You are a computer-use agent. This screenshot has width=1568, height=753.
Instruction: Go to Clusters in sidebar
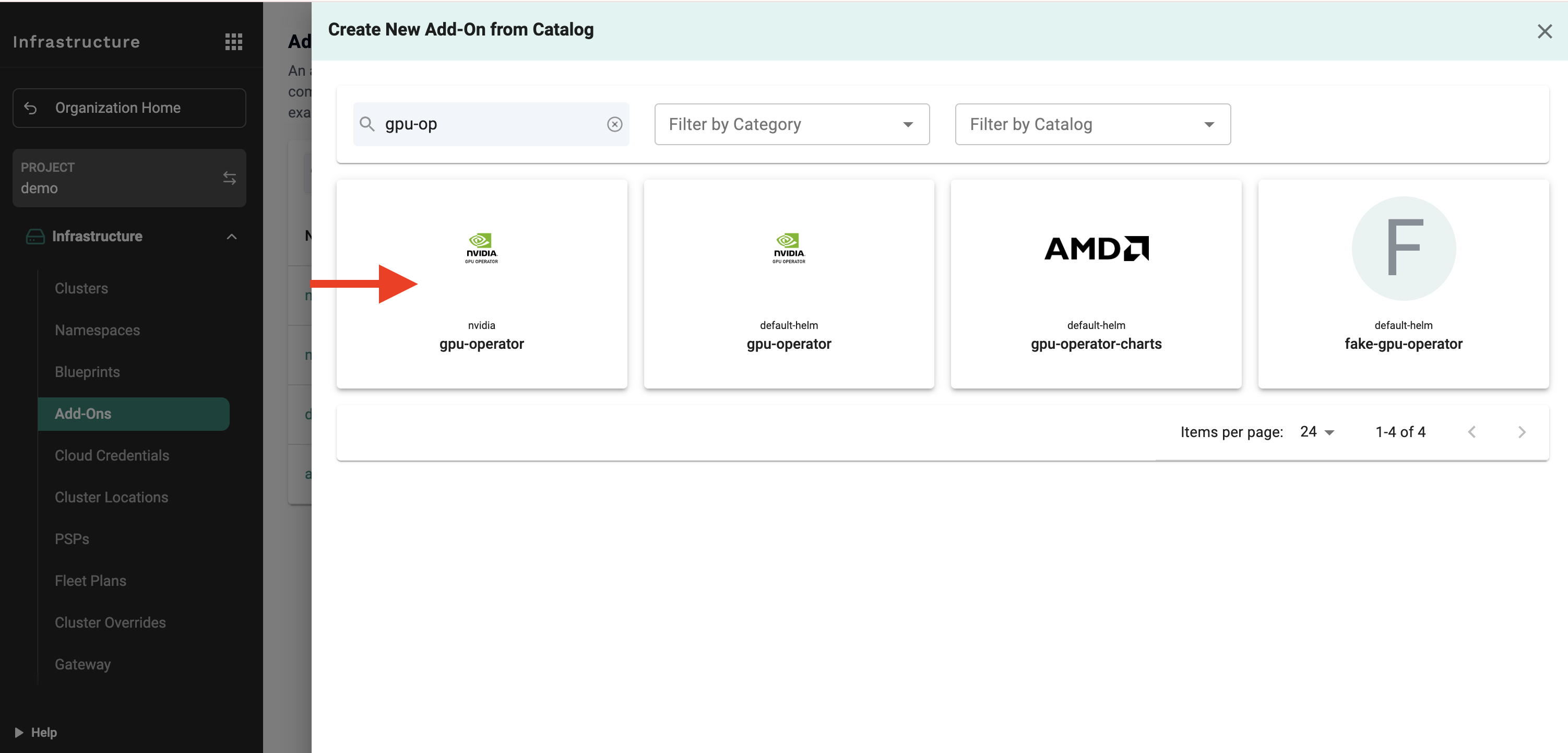[x=81, y=289]
